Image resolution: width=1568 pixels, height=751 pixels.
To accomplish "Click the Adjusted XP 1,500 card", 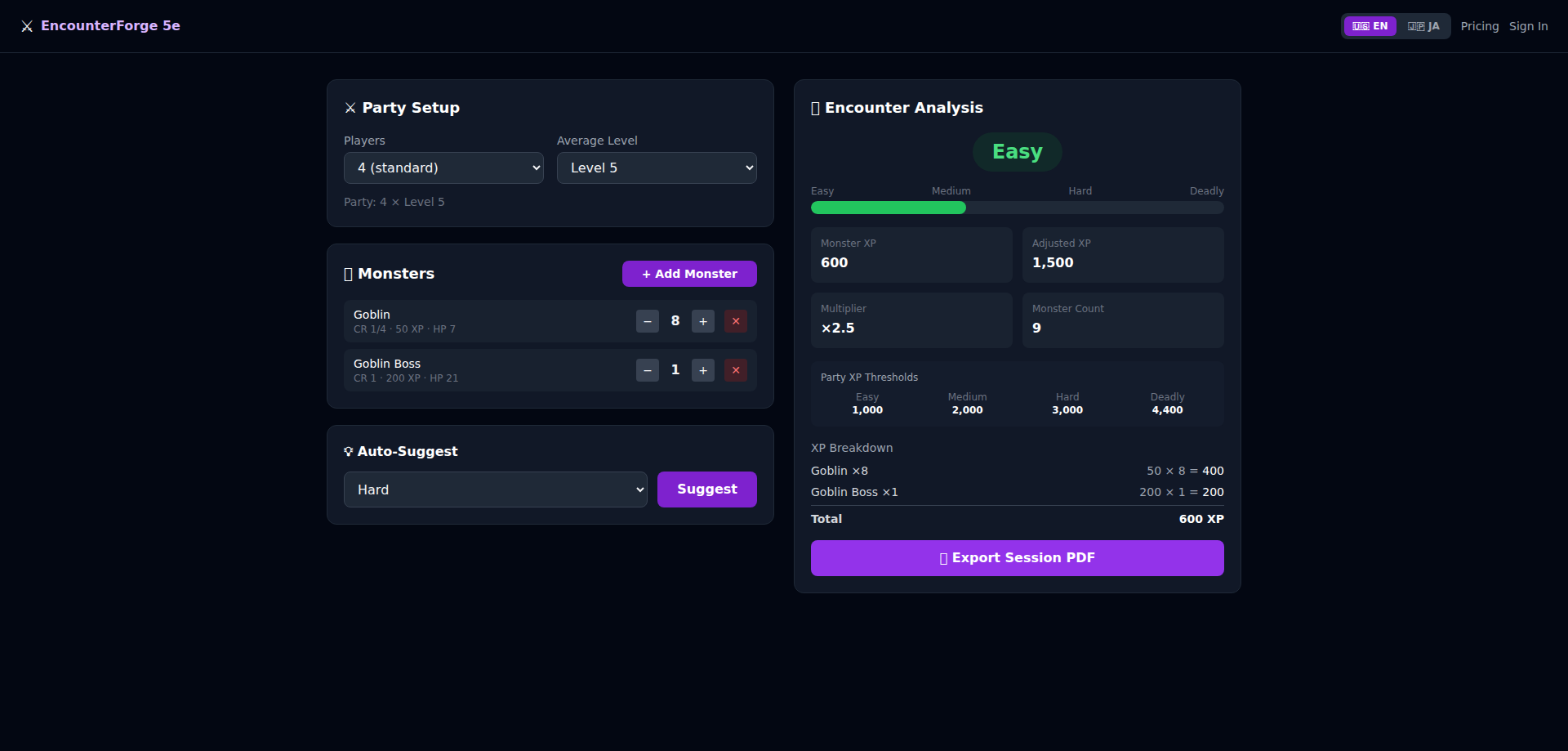I will 1123,255.
